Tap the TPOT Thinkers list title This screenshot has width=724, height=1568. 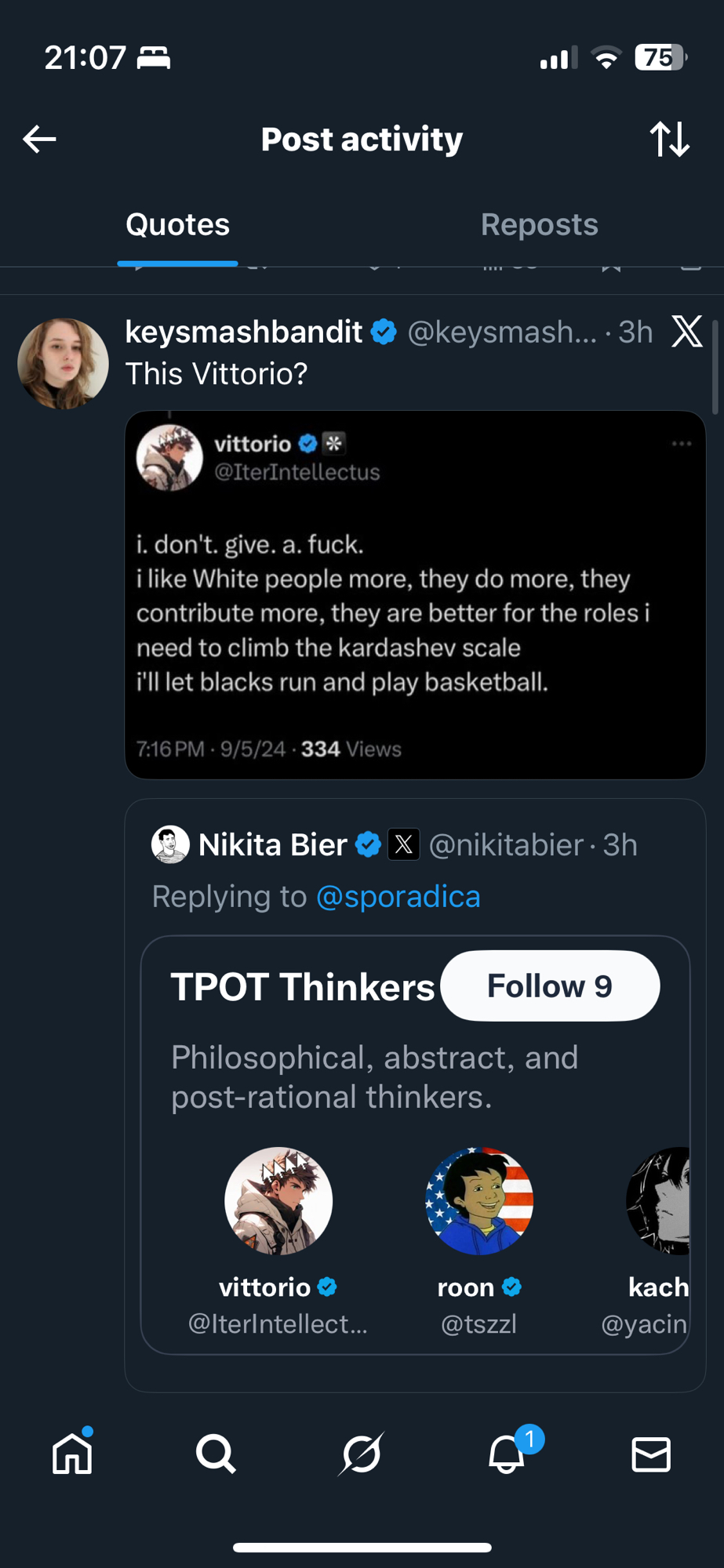coord(303,987)
